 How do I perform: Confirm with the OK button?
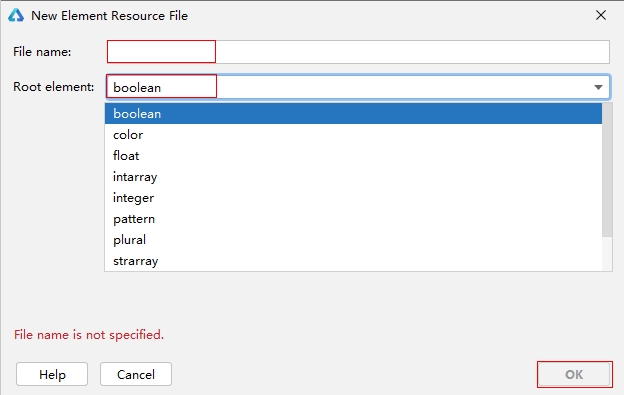pos(574,374)
